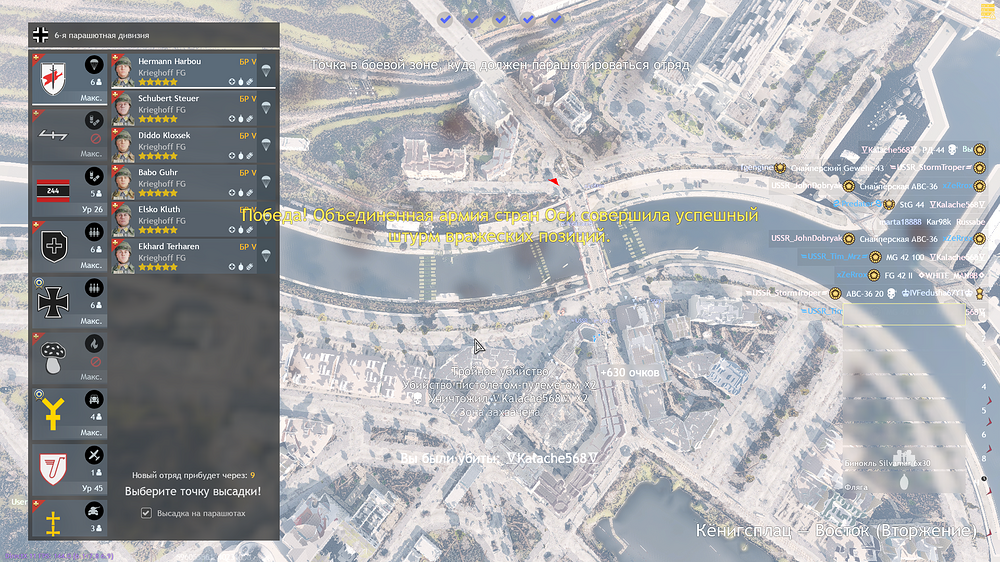Click the riflemen icon on Iron Cross squad
1000x562 pixels.
coord(94,288)
